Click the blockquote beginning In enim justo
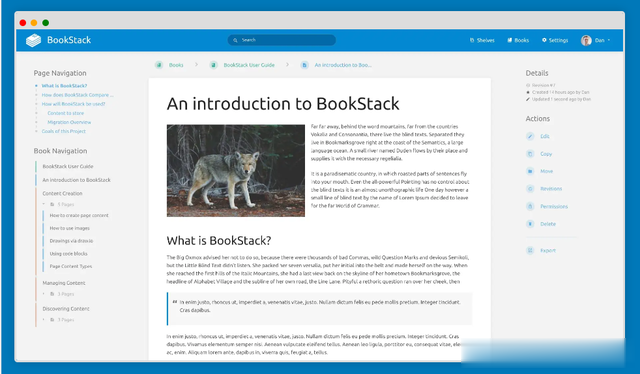 tap(320, 309)
